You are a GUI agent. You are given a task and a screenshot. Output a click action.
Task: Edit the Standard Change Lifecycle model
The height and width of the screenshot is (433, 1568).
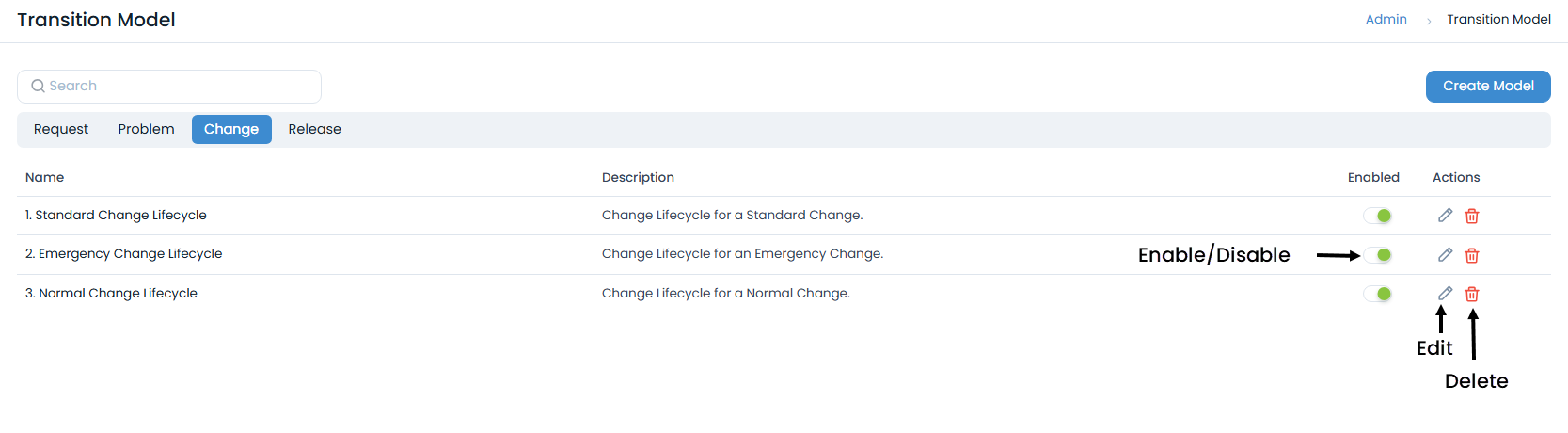click(1445, 216)
